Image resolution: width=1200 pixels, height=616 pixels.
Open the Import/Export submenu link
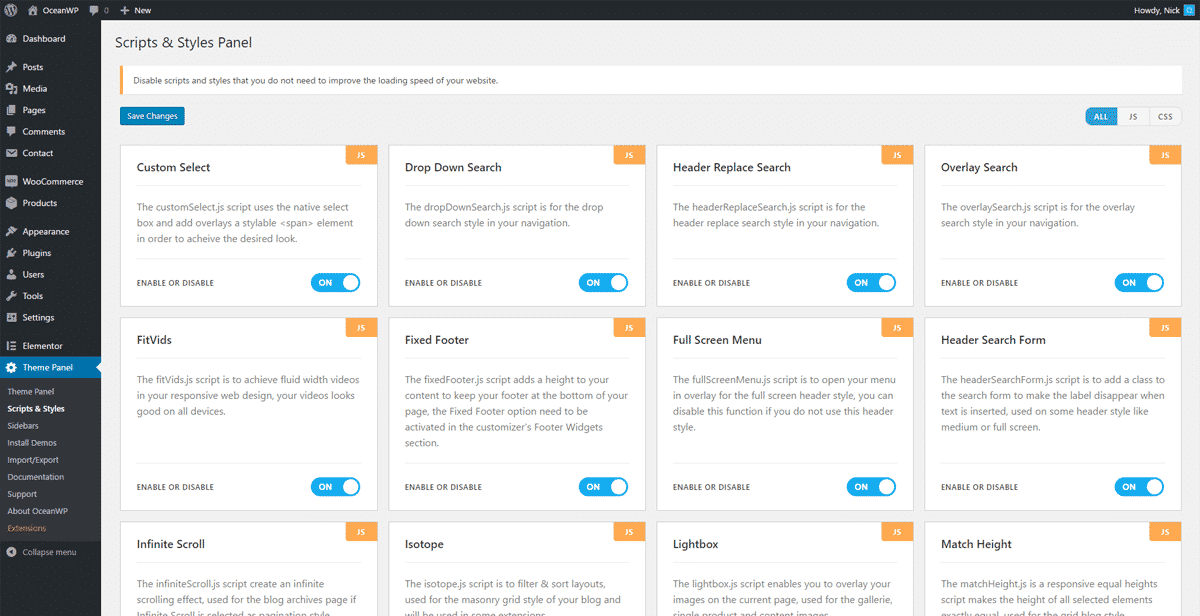[x=33, y=460]
